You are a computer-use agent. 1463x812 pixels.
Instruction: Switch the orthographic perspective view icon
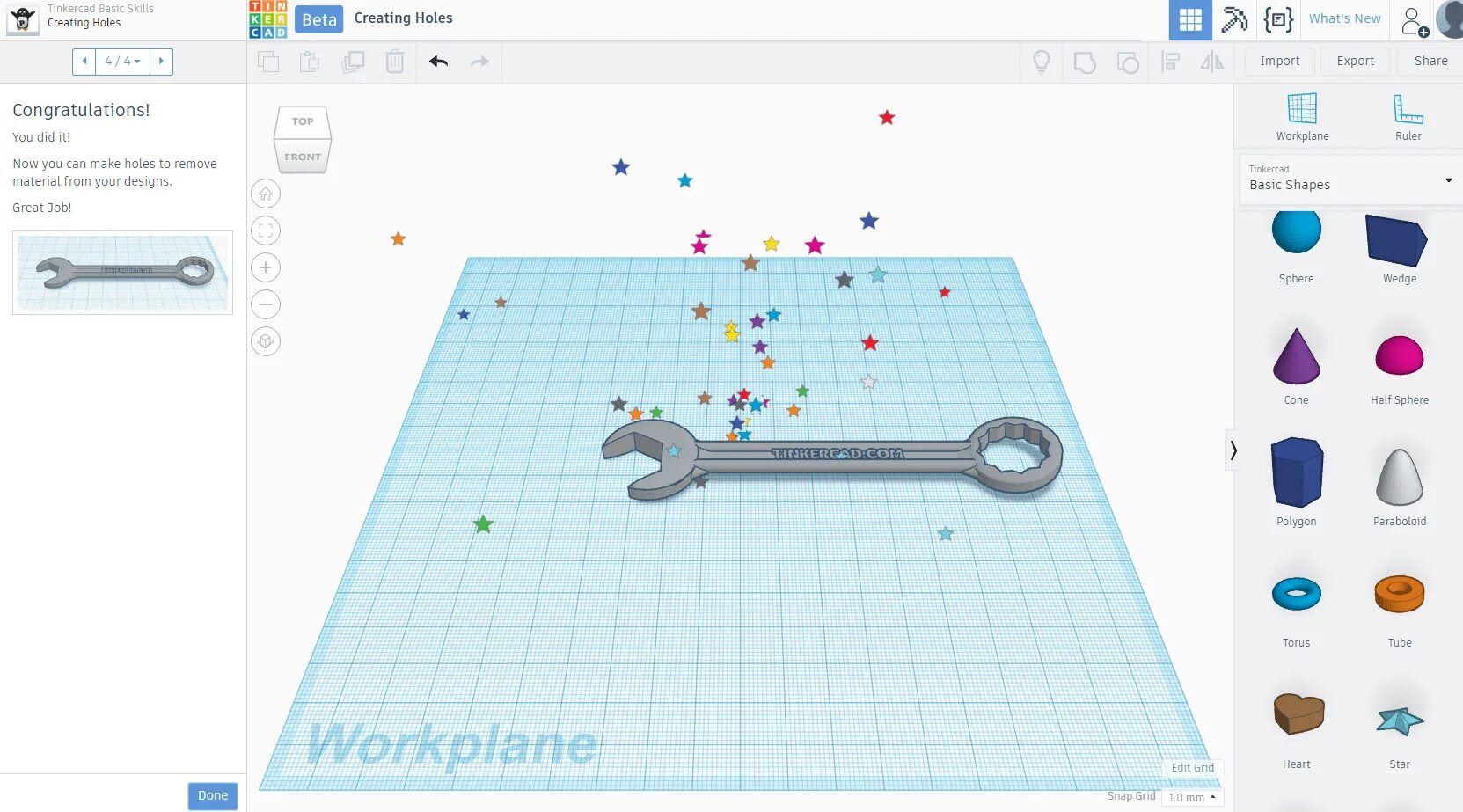pyautogui.click(x=266, y=341)
